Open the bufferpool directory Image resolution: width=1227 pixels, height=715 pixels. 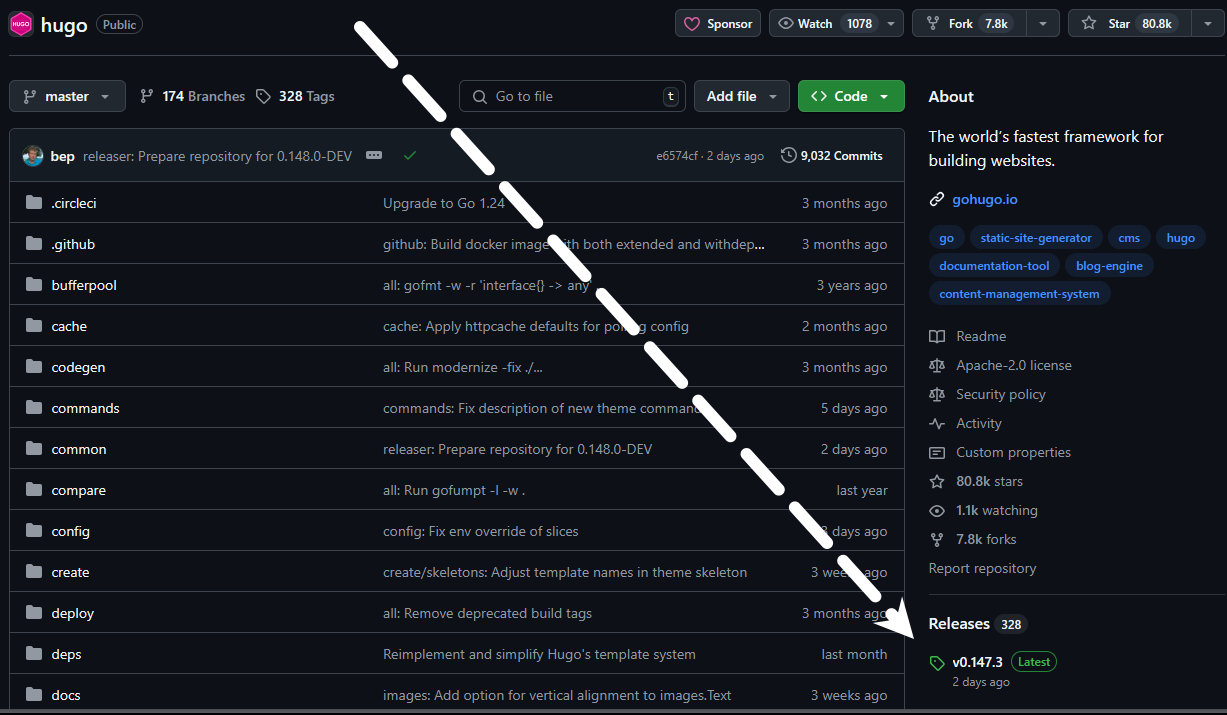coord(84,285)
